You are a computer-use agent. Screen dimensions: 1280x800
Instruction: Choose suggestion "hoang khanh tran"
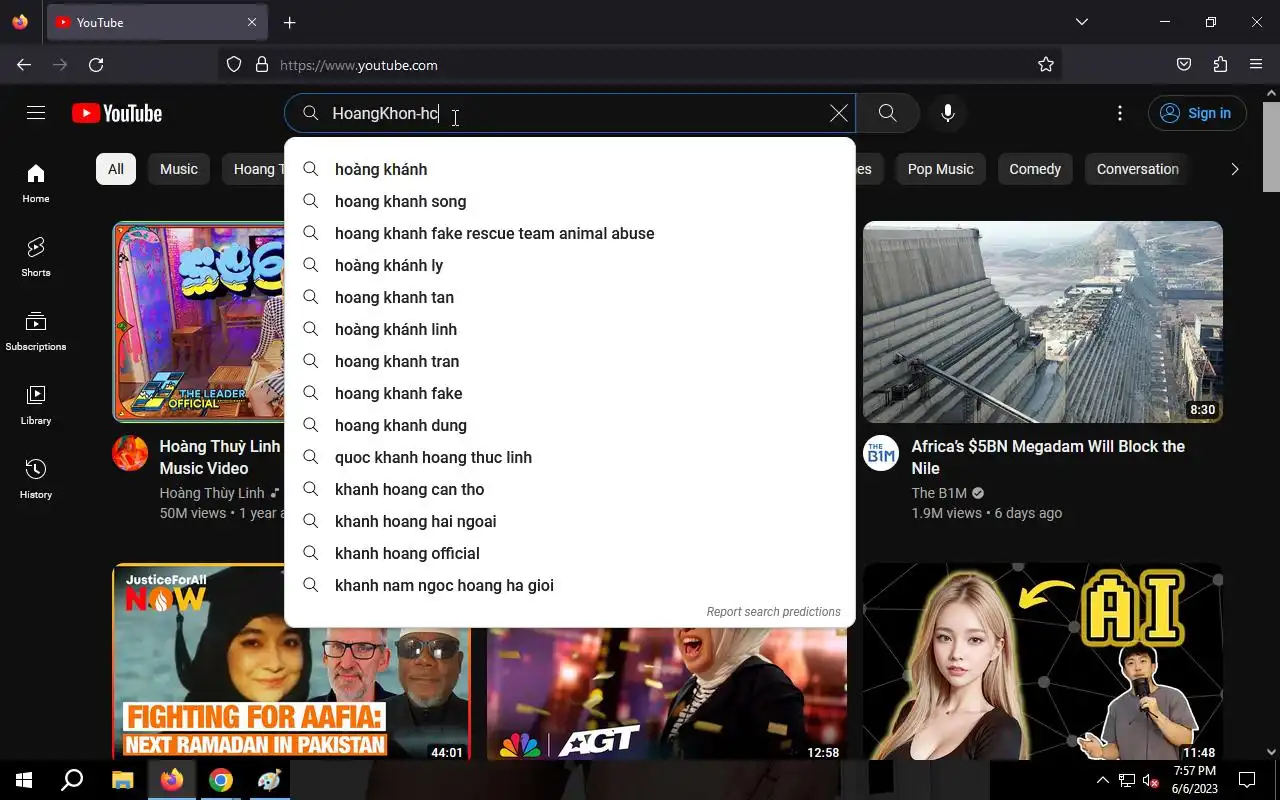570,361
